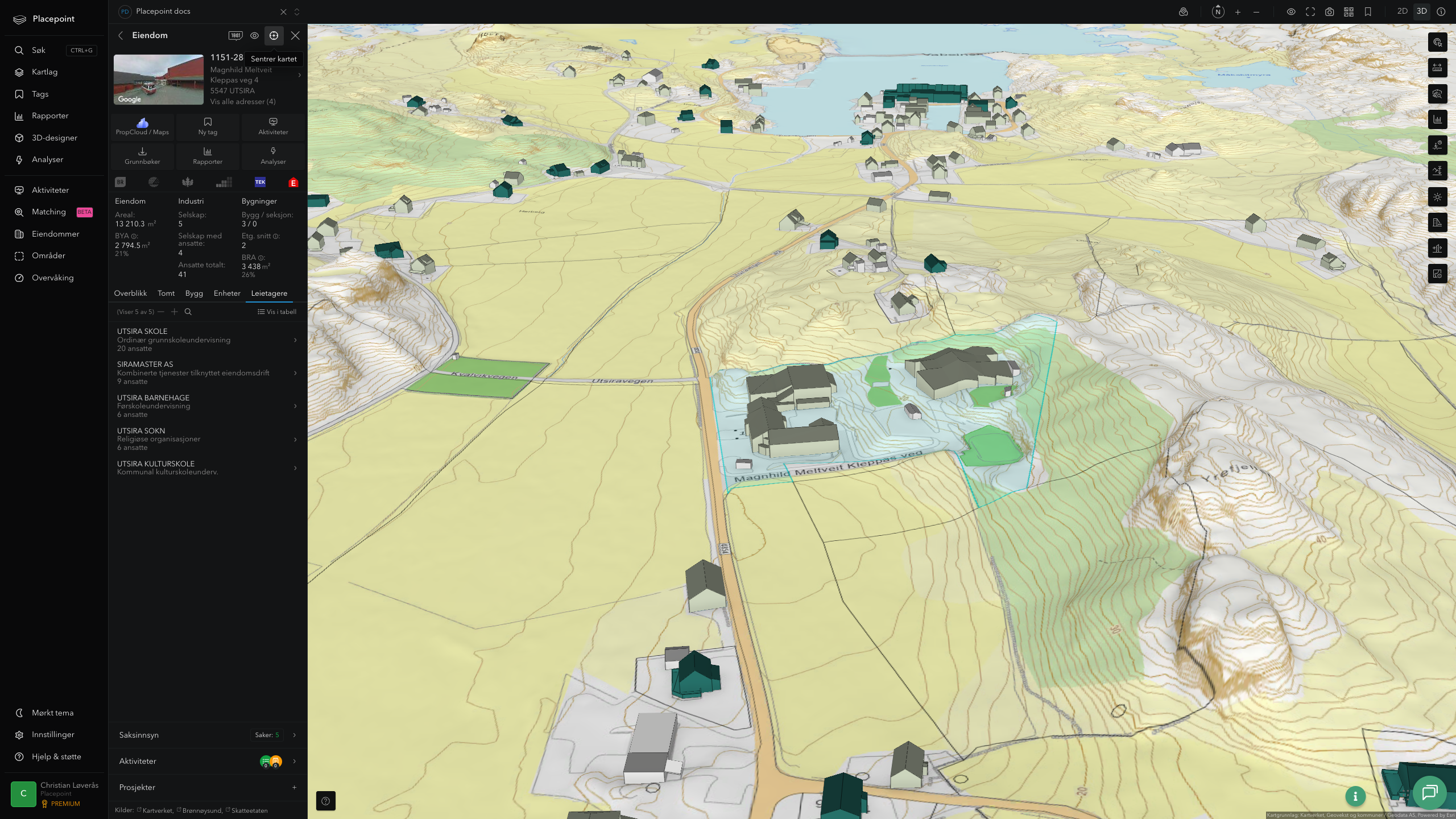
Task: Switch to the Tomt tab
Action: coord(166,293)
